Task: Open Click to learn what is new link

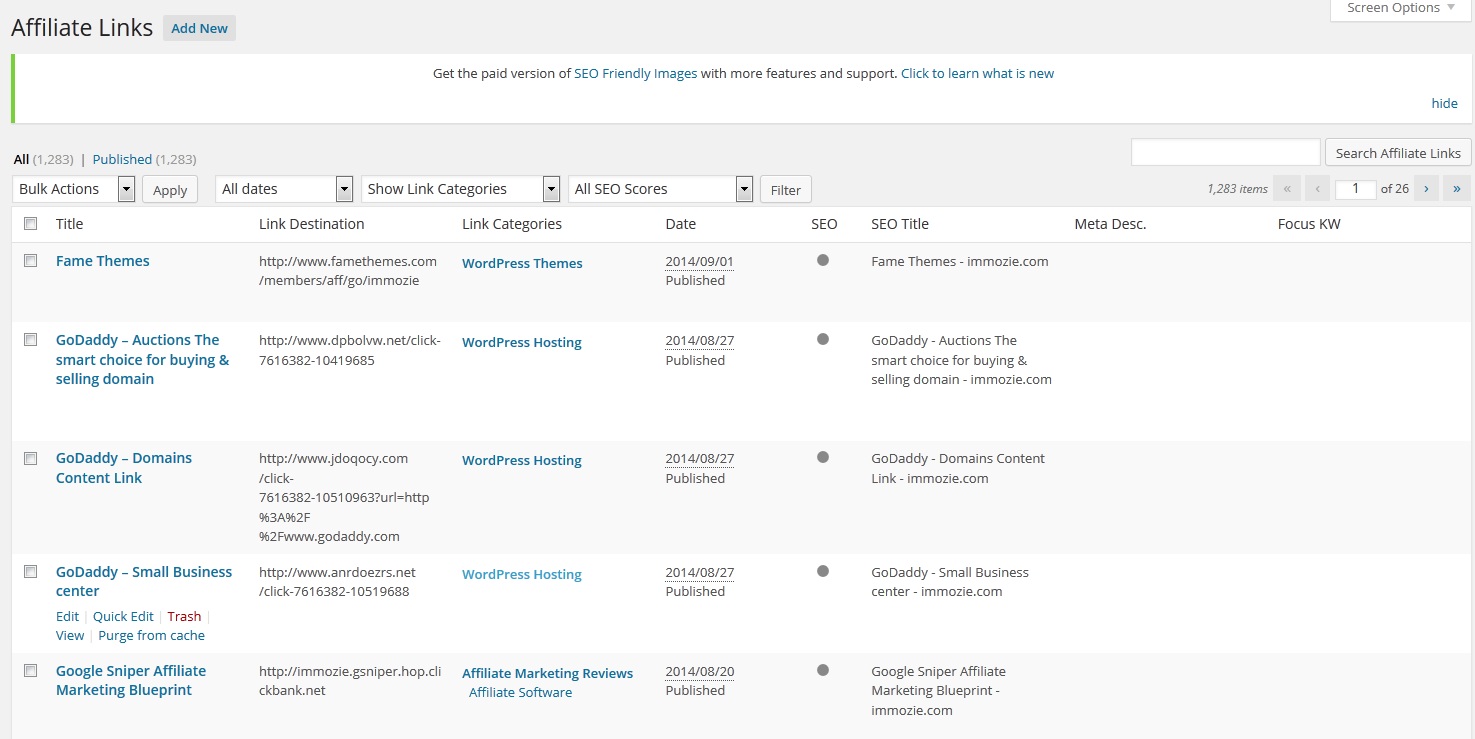Action: pyautogui.click(x=977, y=73)
